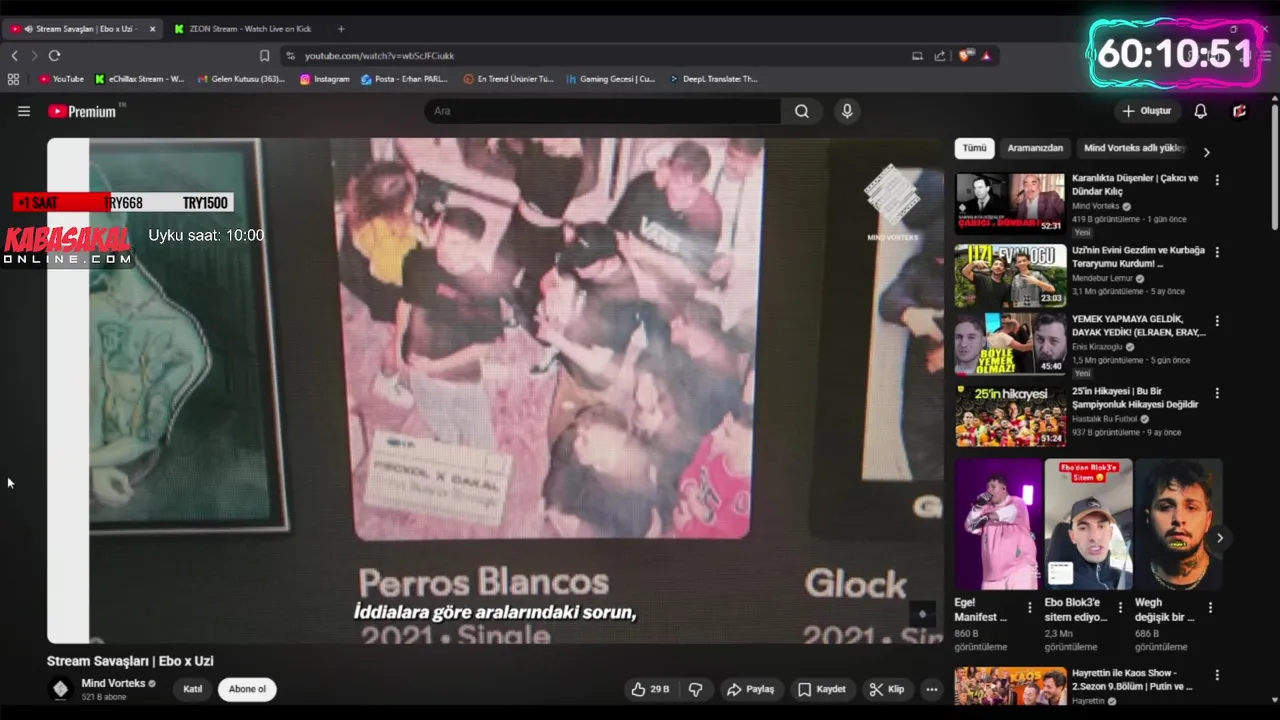Go back with the browser back arrow

[14, 56]
